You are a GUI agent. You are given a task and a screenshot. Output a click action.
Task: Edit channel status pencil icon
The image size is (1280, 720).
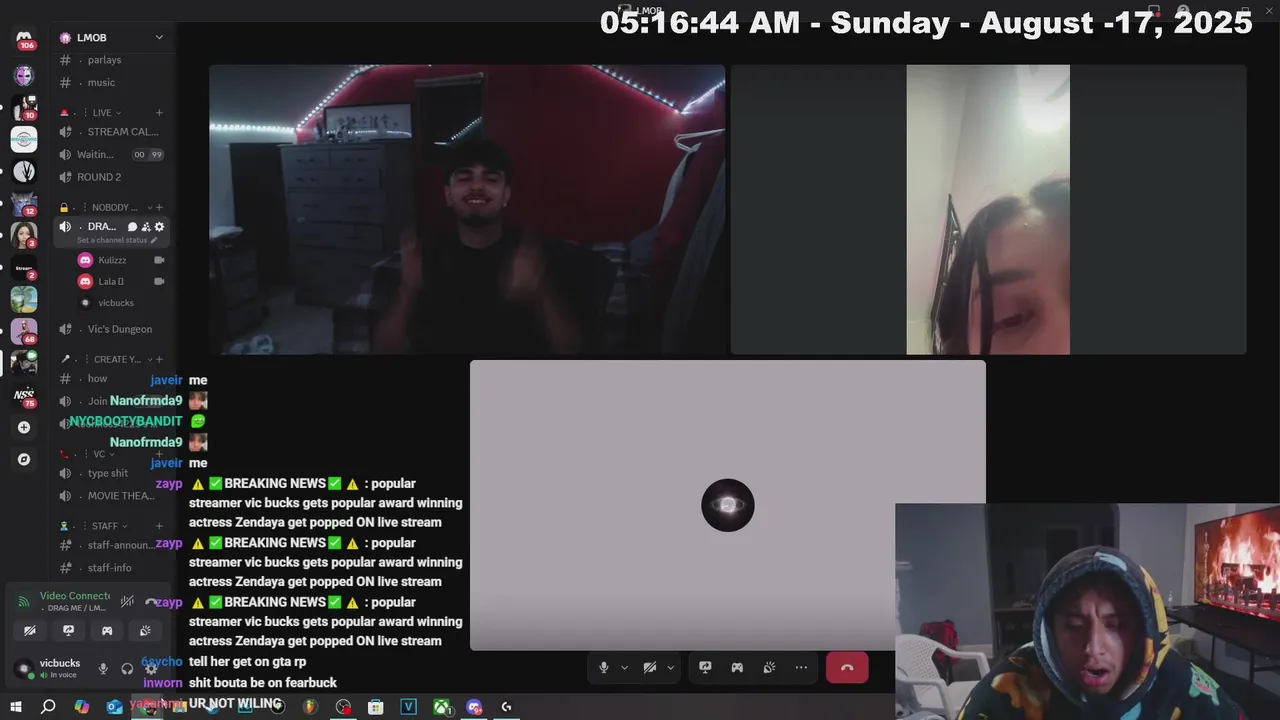pyautogui.click(x=154, y=240)
